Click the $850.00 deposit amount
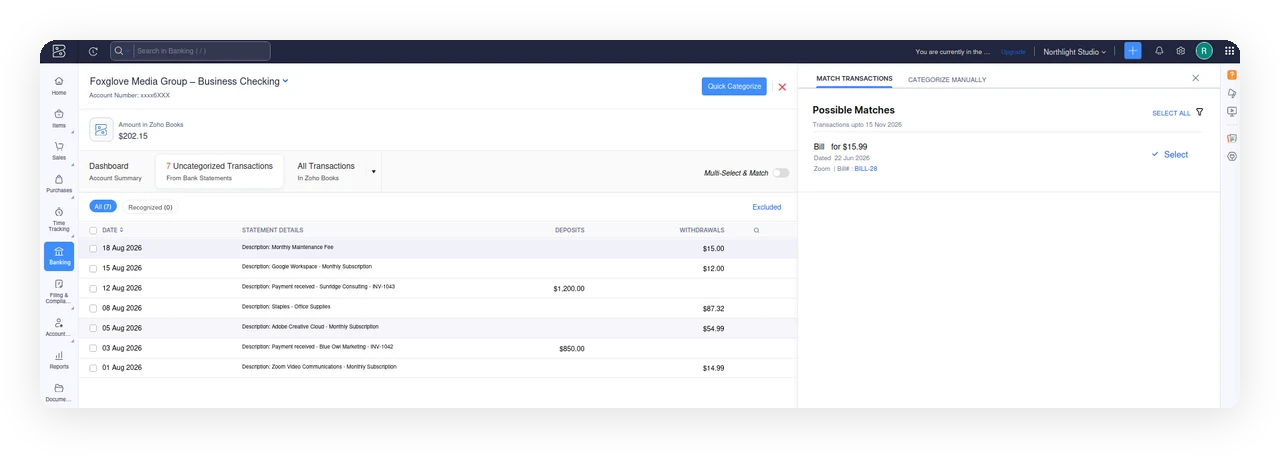The height and width of the screenshot is (456, 1280). coord(572,348)
